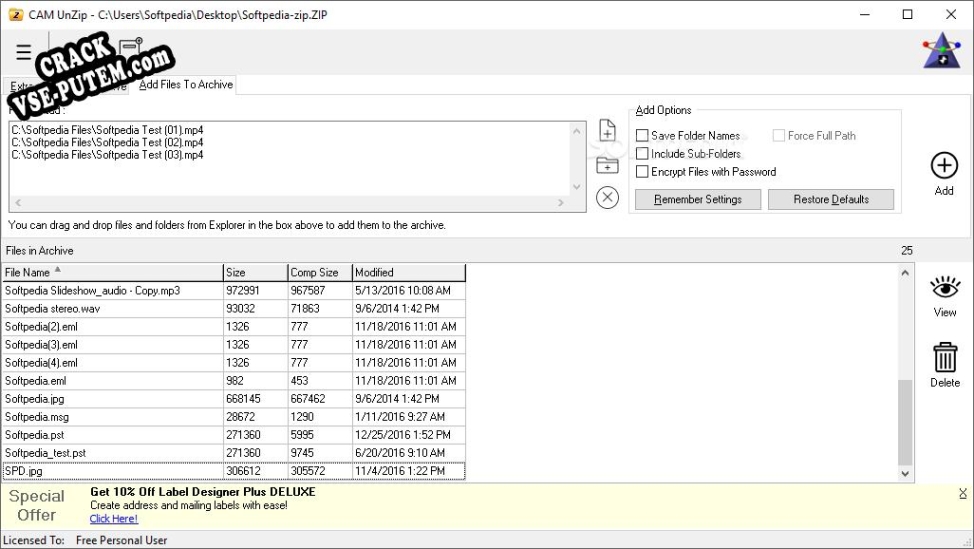Select Softpedia.pst row

(x=234, y=434)
